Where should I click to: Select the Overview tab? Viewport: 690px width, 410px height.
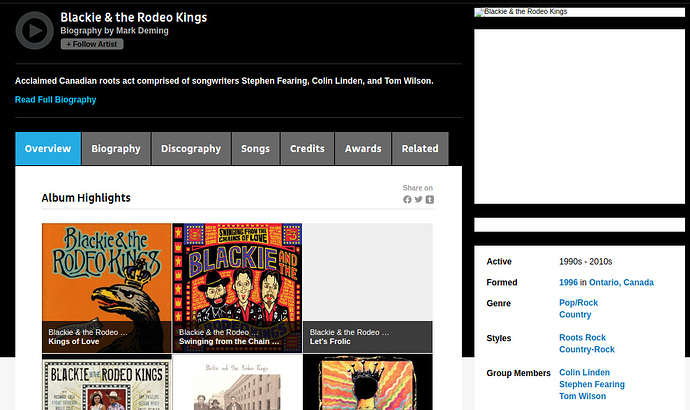point(48,149)
